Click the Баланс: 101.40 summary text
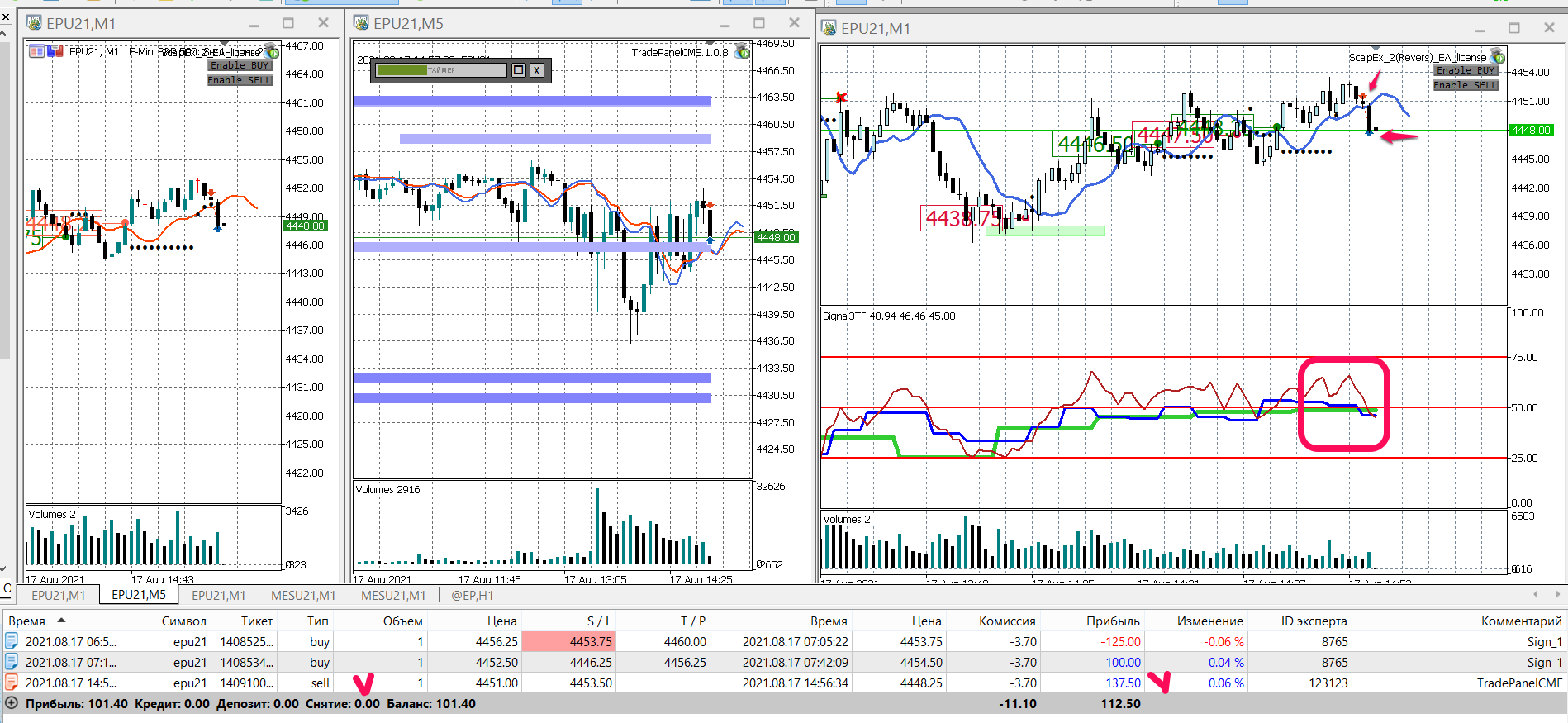The height and width of the screenshot is (723, 1568). click(x=431, y=704)
